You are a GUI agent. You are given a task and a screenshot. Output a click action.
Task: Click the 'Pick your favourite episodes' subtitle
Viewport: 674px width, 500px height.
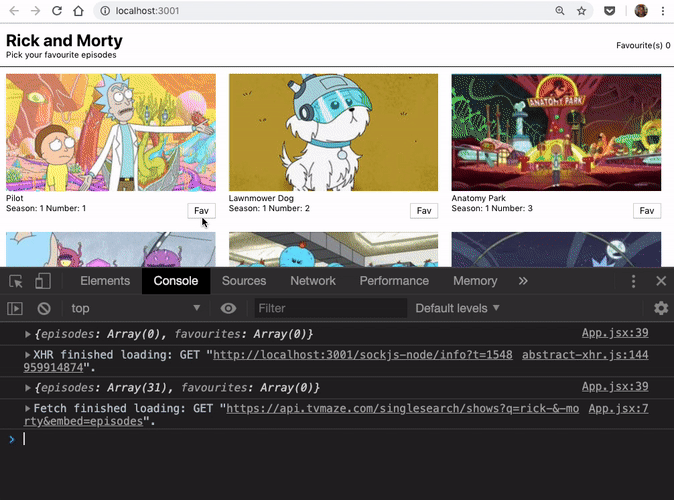pyautogui.click(x=61, y=55)
